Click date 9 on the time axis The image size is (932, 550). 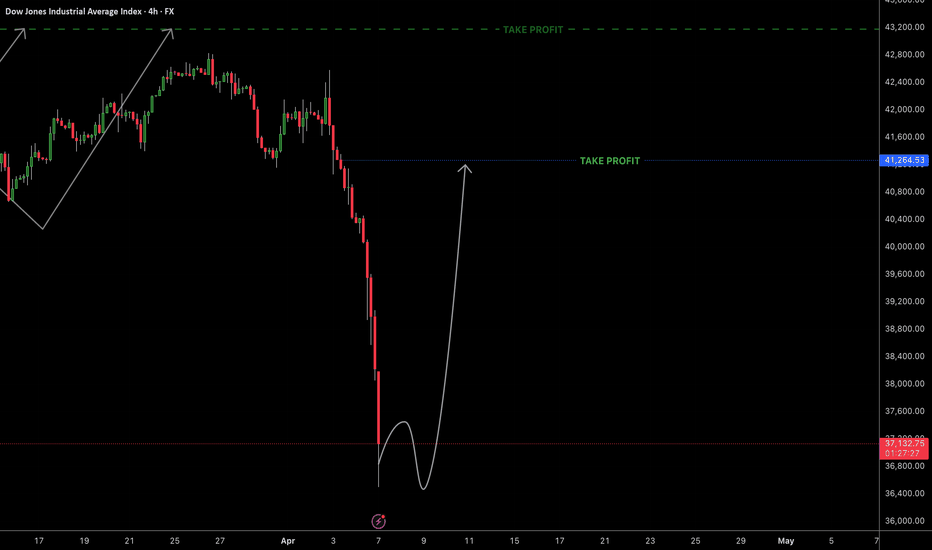tap(424, 541)
